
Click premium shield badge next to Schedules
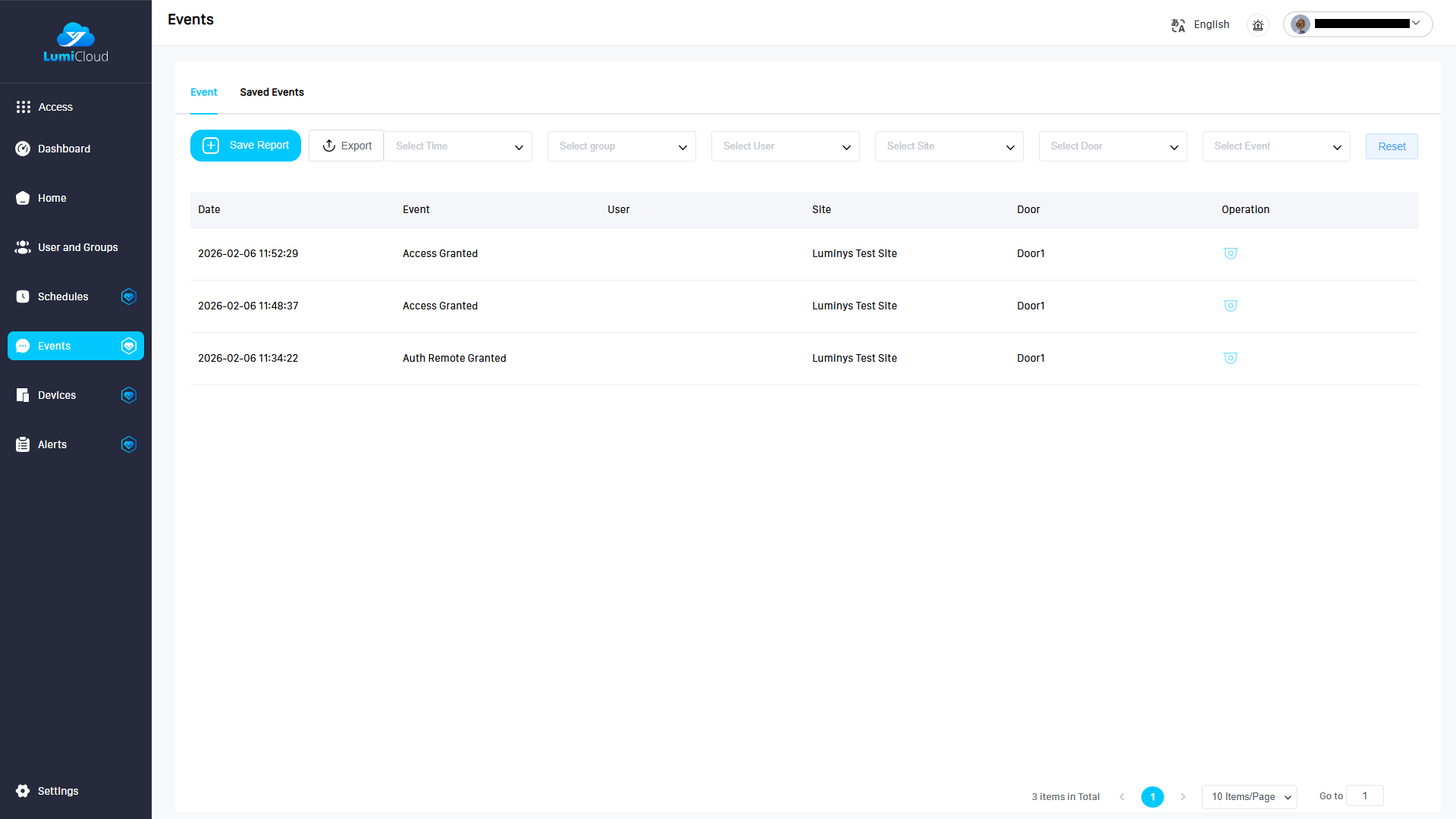pyautogui.click(x=128, y=297)
